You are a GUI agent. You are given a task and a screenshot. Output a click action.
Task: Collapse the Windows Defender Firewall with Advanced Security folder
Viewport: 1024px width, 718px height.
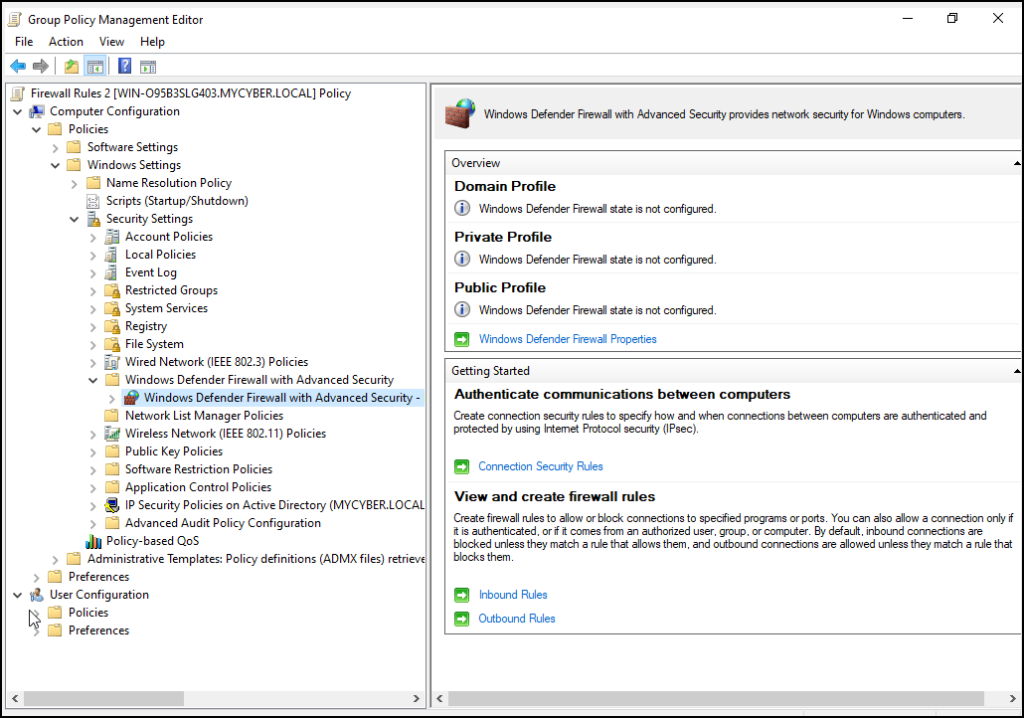pyautogui.click(x=93, y=380)
